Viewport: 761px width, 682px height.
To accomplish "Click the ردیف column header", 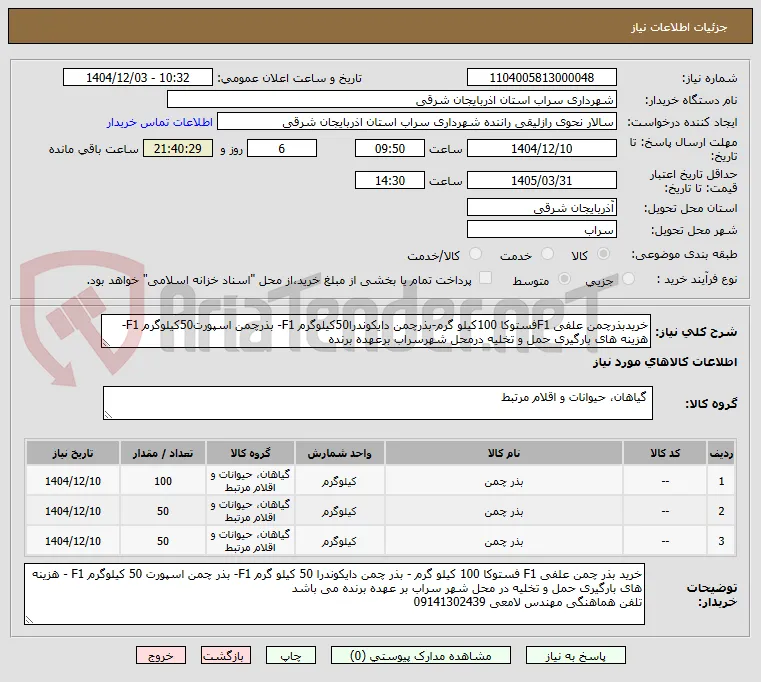I will click(721, 453).
